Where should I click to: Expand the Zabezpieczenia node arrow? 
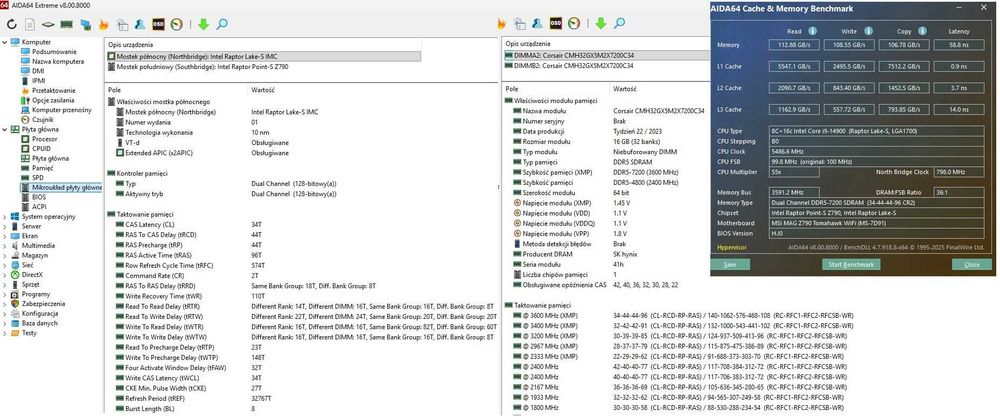(5, 304)
